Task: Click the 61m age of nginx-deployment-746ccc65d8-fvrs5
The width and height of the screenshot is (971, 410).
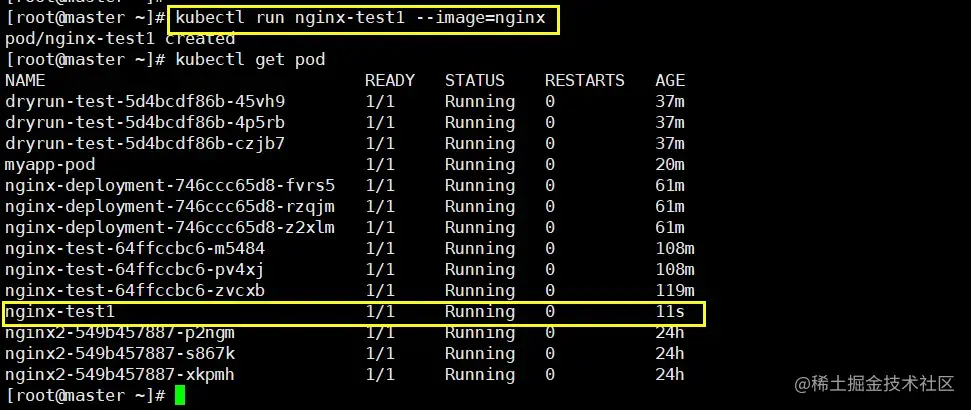Action: click(x=670, y=186)
